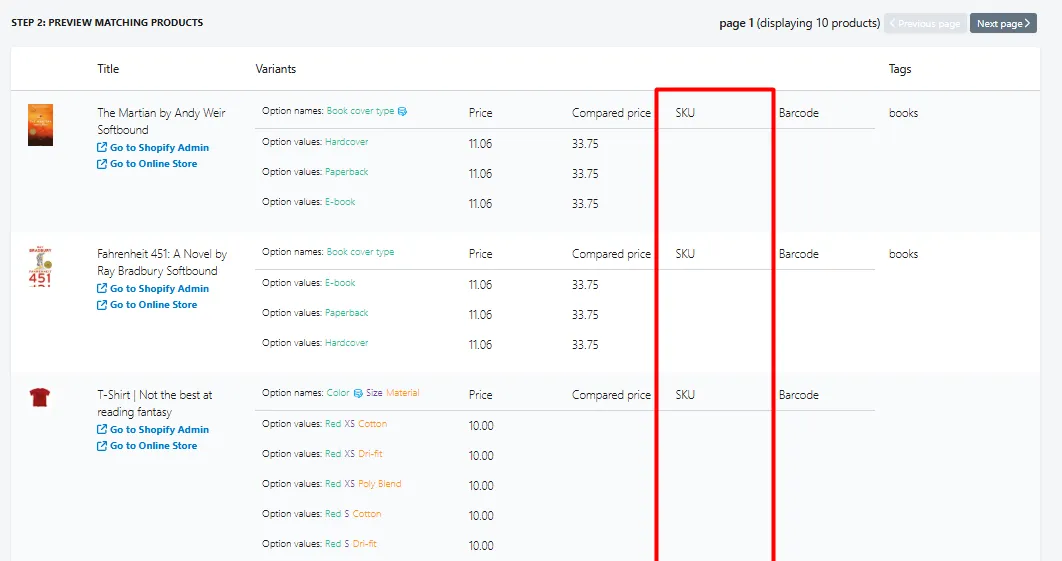This screenshot has height=561, width=1062.
Task: Click the Tags column header
Action: tap(899, 68)
